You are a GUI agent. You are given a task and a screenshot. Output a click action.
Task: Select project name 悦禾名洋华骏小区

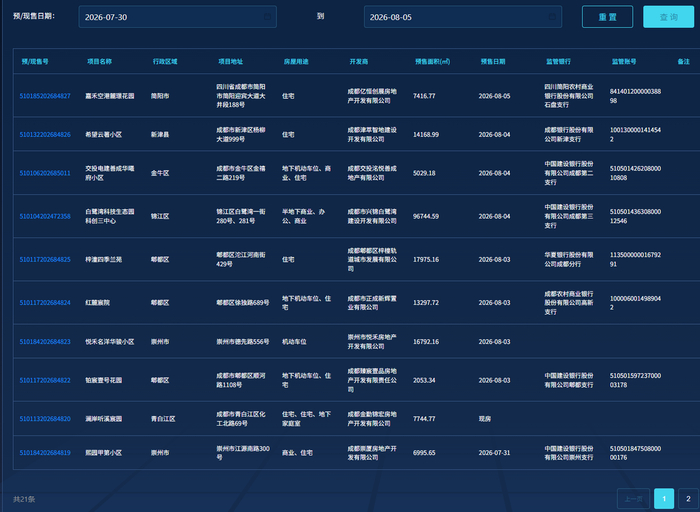point(110,342)
